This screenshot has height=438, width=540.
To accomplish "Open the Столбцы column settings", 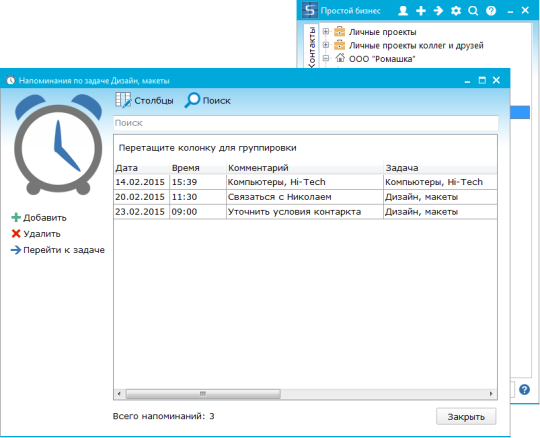I will tap(144, 100).
